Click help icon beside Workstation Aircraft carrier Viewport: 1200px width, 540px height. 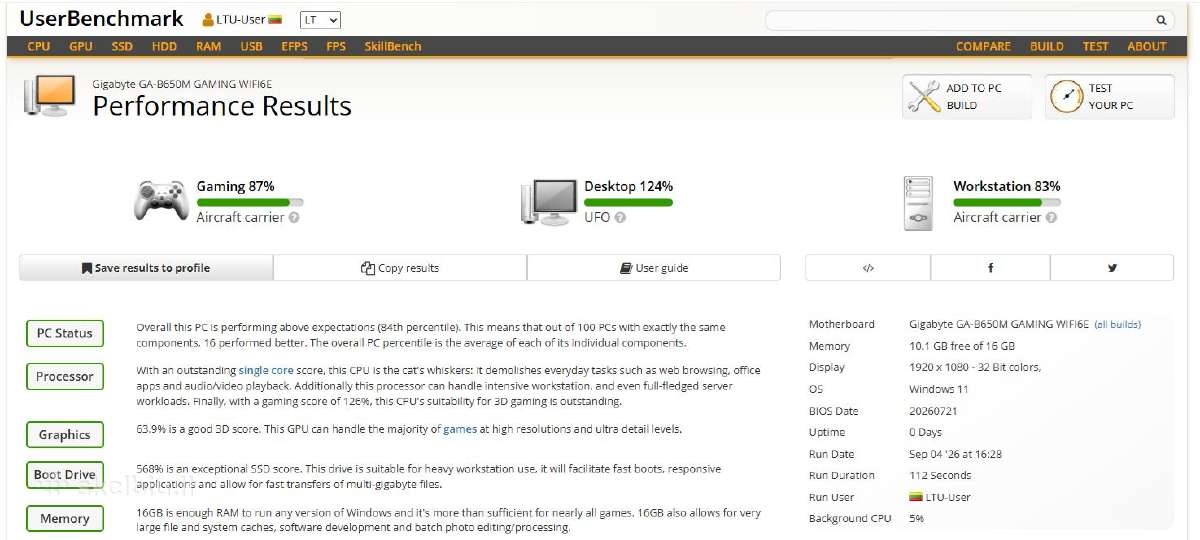1052,217
